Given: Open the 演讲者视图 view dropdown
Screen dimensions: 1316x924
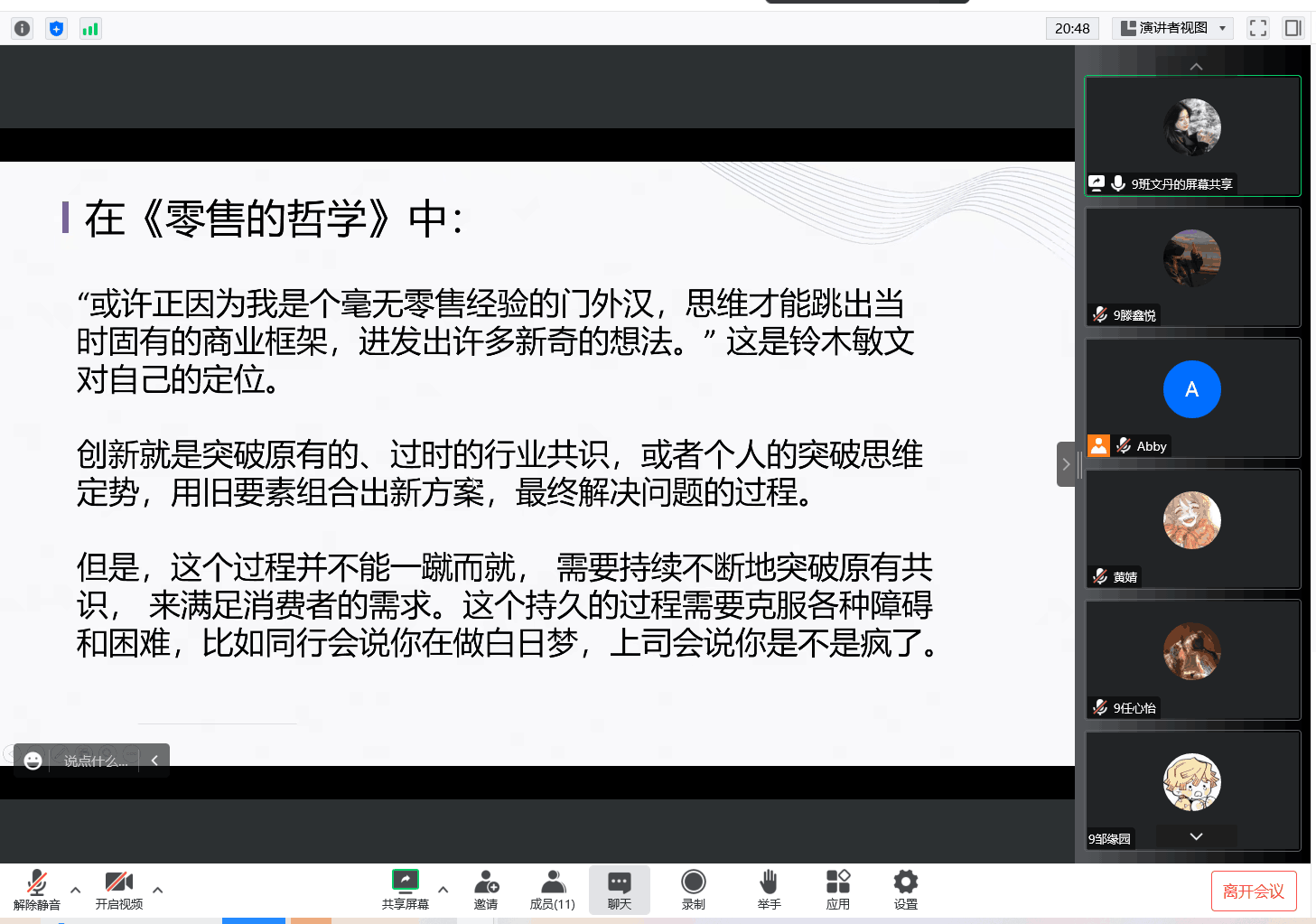Looking at the screenshot, I should point(1172,28).
